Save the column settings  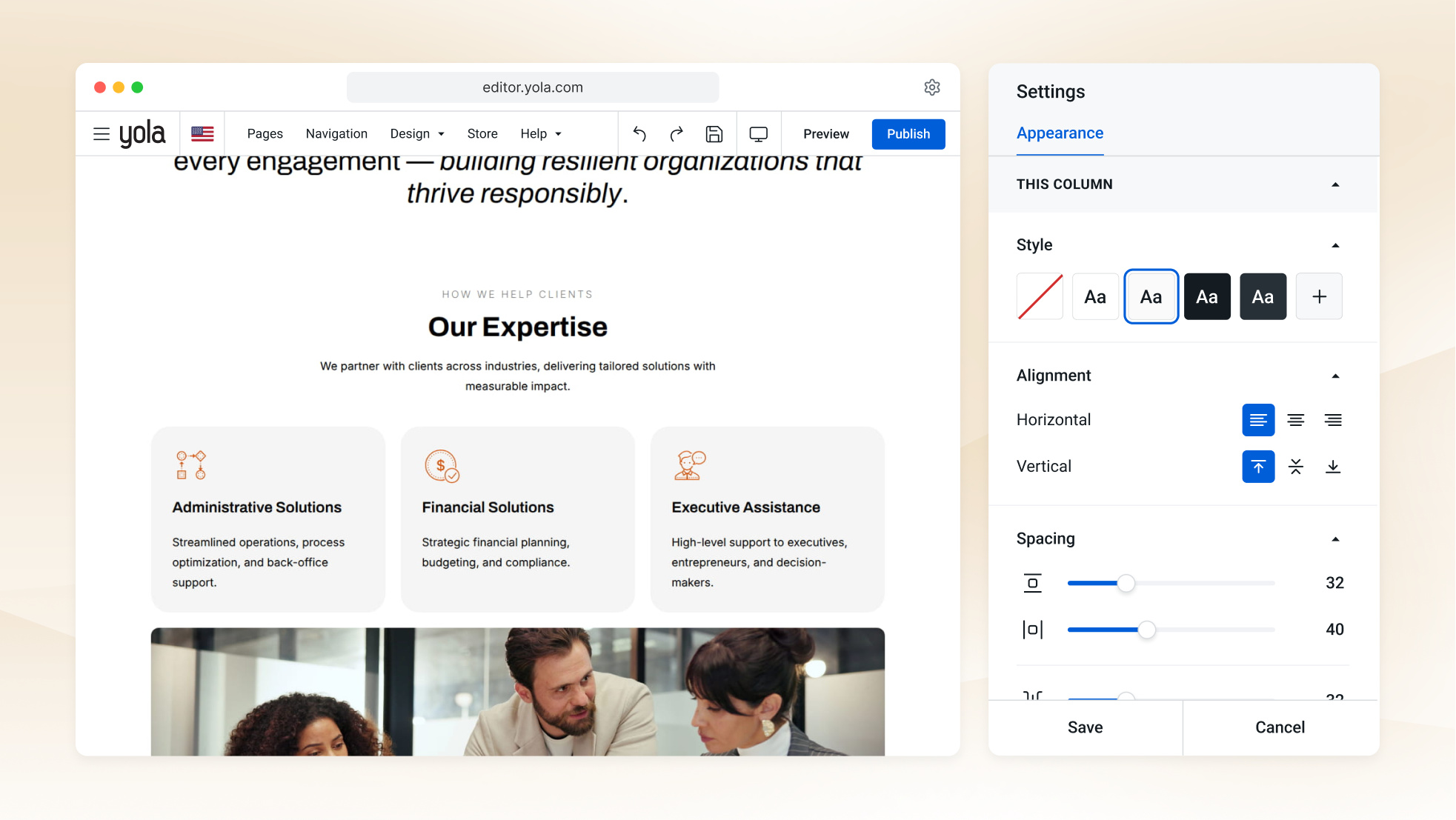click(x=1085, y=727)
